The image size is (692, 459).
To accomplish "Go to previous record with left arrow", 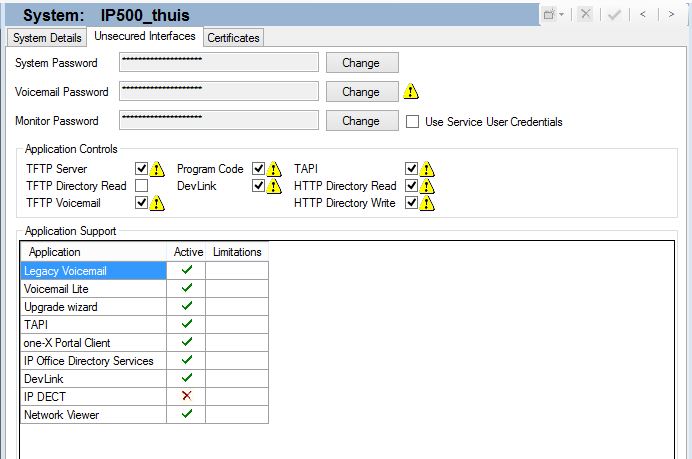I will (643, 15).
